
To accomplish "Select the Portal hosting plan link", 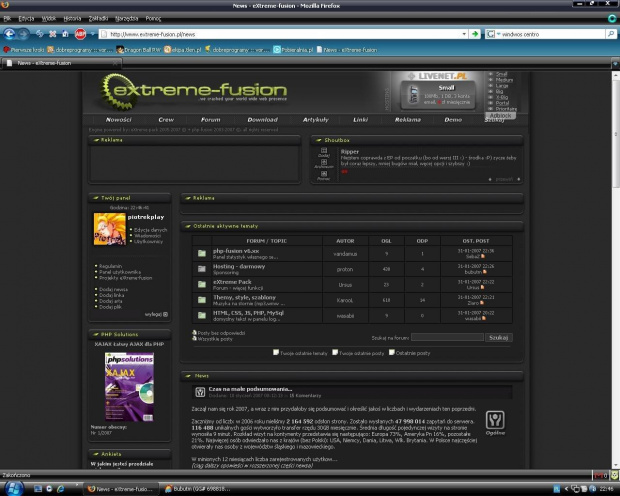I will click(502, 103).
